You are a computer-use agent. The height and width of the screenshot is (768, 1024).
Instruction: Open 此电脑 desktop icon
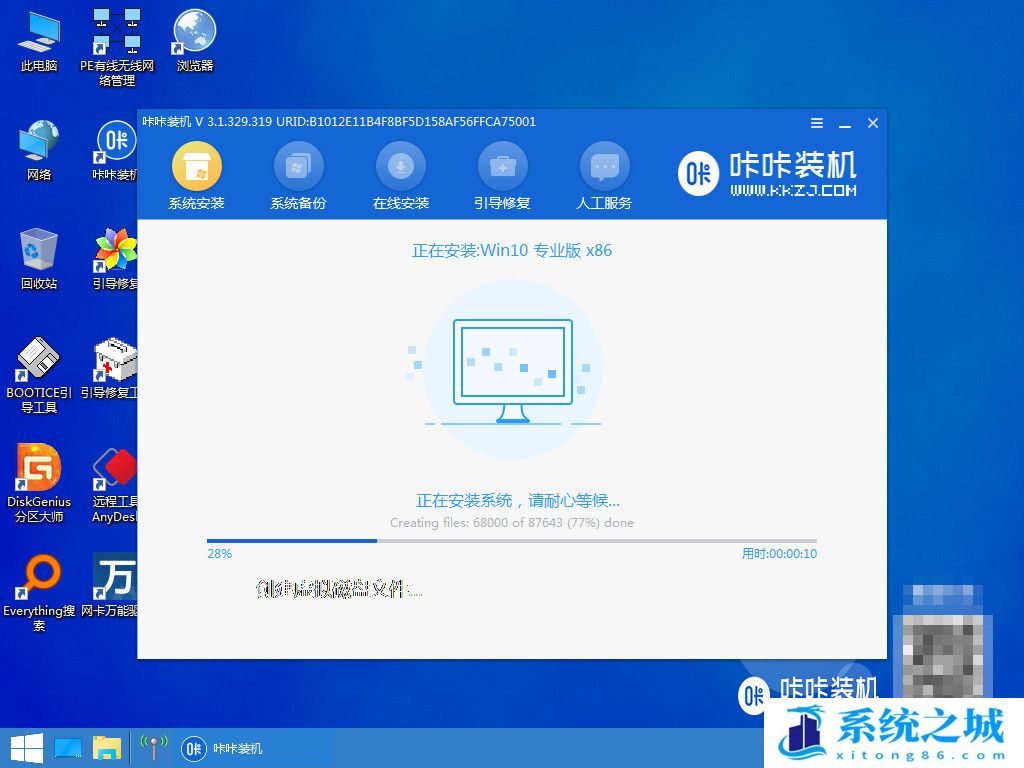coord(39,42)
